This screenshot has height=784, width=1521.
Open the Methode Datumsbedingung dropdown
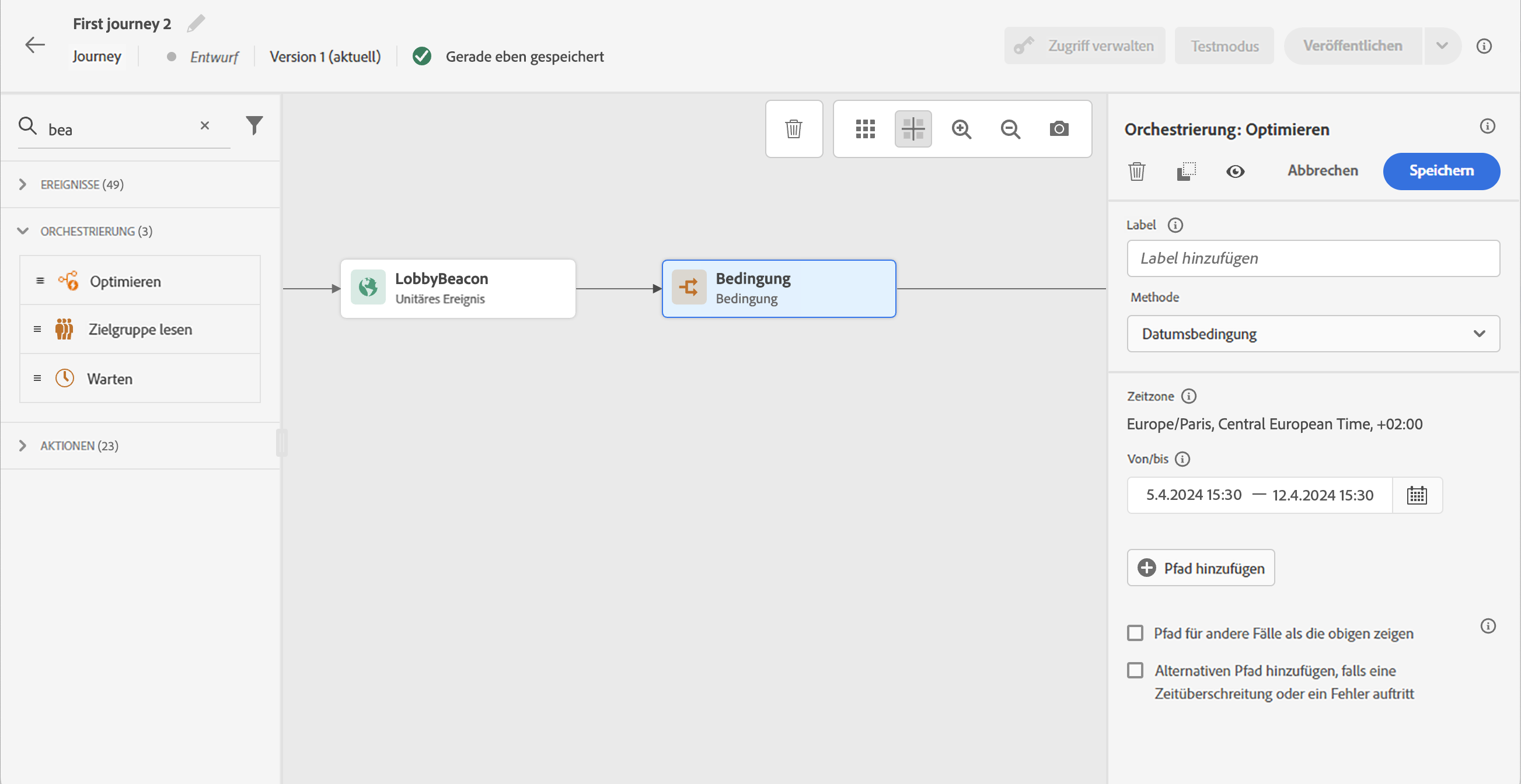(x=1313, y=334)
